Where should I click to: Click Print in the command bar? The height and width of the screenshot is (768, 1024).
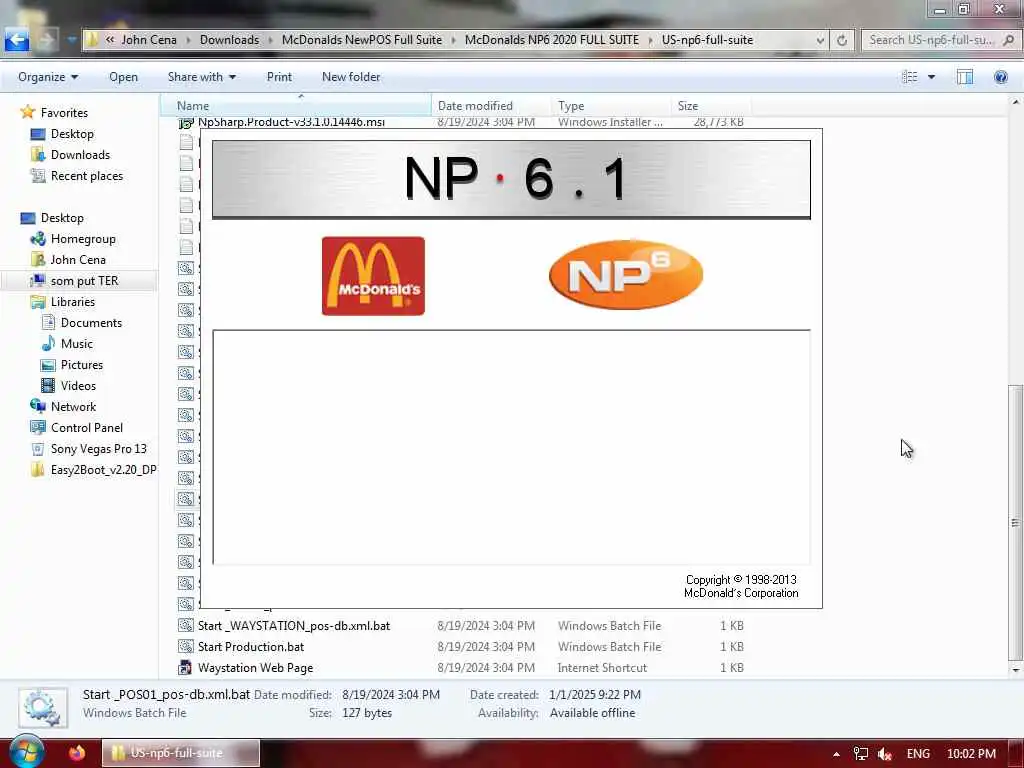tap(279, 77)
